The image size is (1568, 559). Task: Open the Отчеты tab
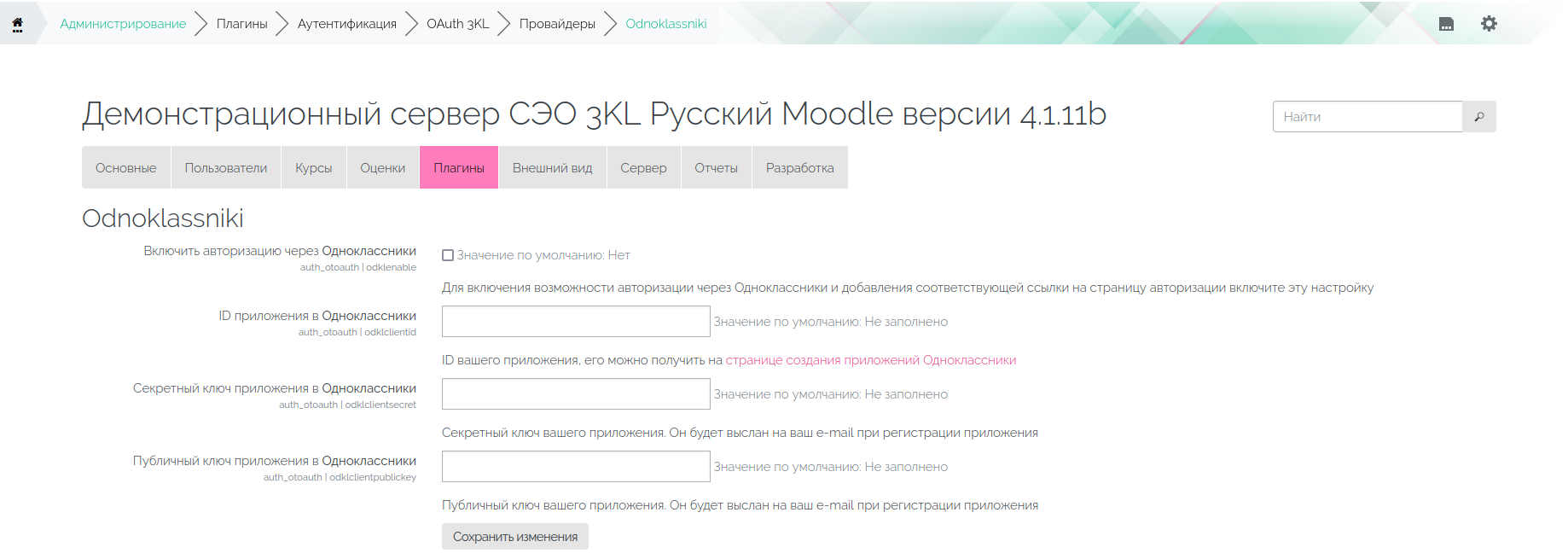717,168
